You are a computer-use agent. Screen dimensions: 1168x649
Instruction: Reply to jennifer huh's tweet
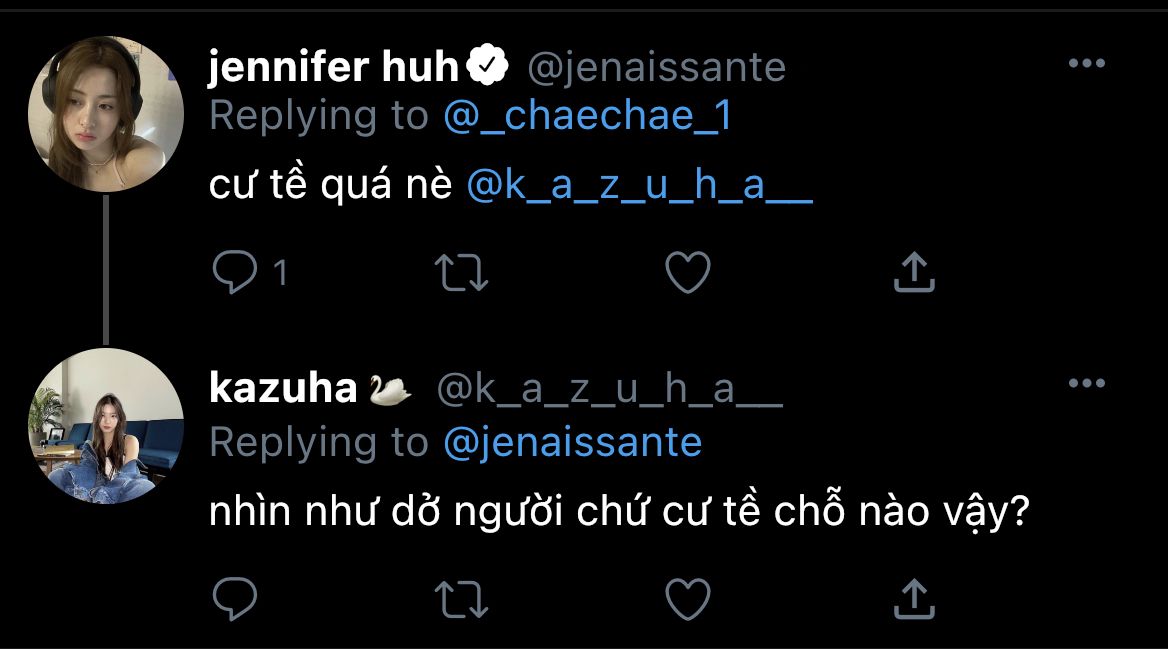coord(236,273)
